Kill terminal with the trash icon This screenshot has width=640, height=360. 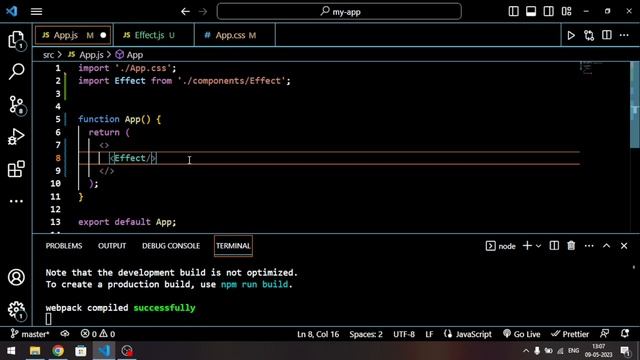tap(571, 246)
